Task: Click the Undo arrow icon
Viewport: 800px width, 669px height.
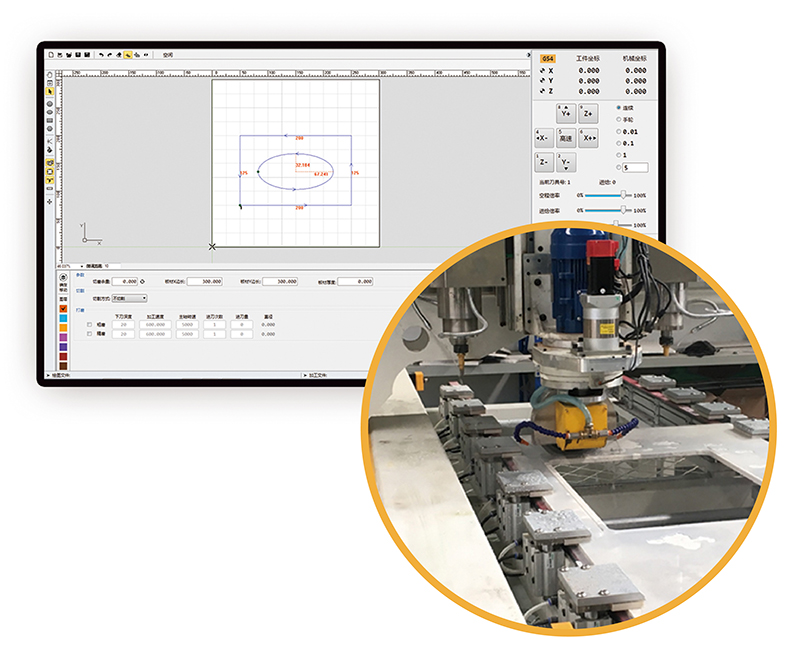Action: pyautogui.click(x=101, y=55)
